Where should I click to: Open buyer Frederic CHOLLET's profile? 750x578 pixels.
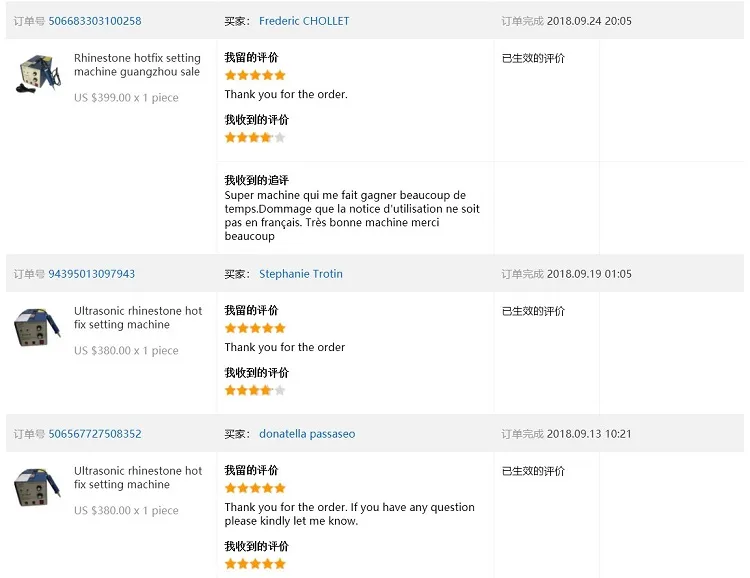[304, 21]
